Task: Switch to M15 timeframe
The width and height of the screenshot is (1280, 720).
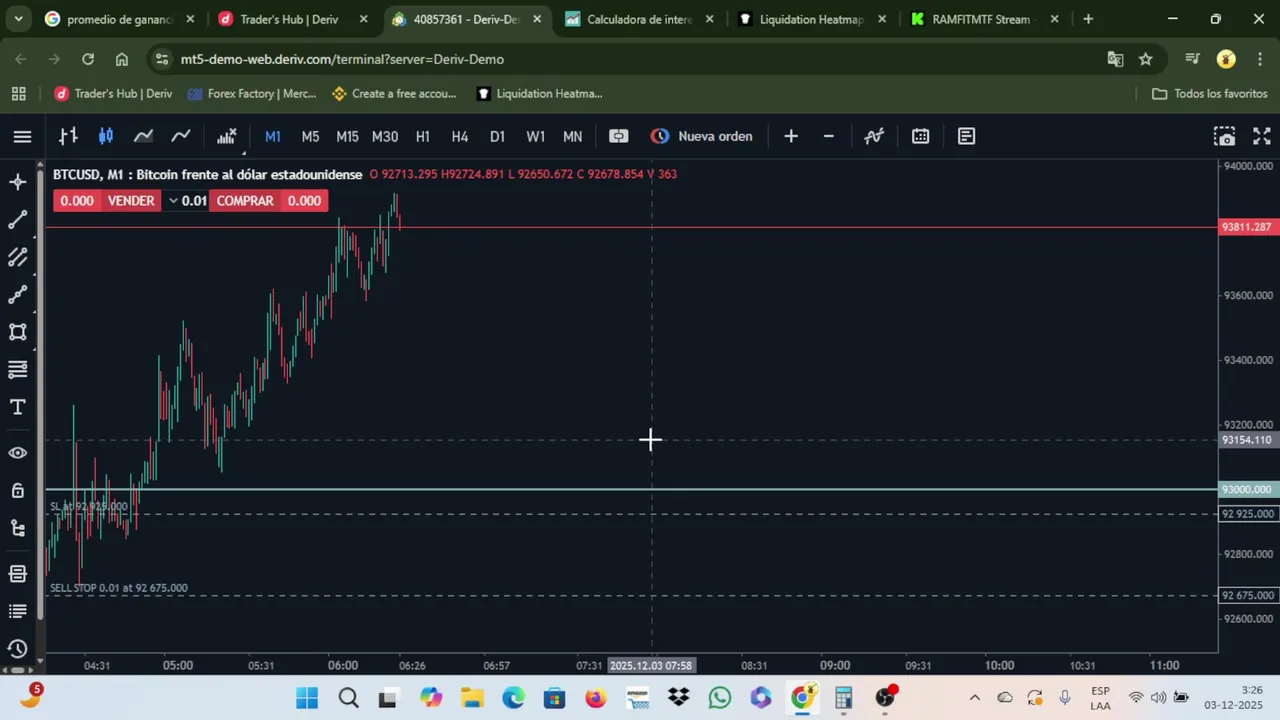Action: click(347, 136)
